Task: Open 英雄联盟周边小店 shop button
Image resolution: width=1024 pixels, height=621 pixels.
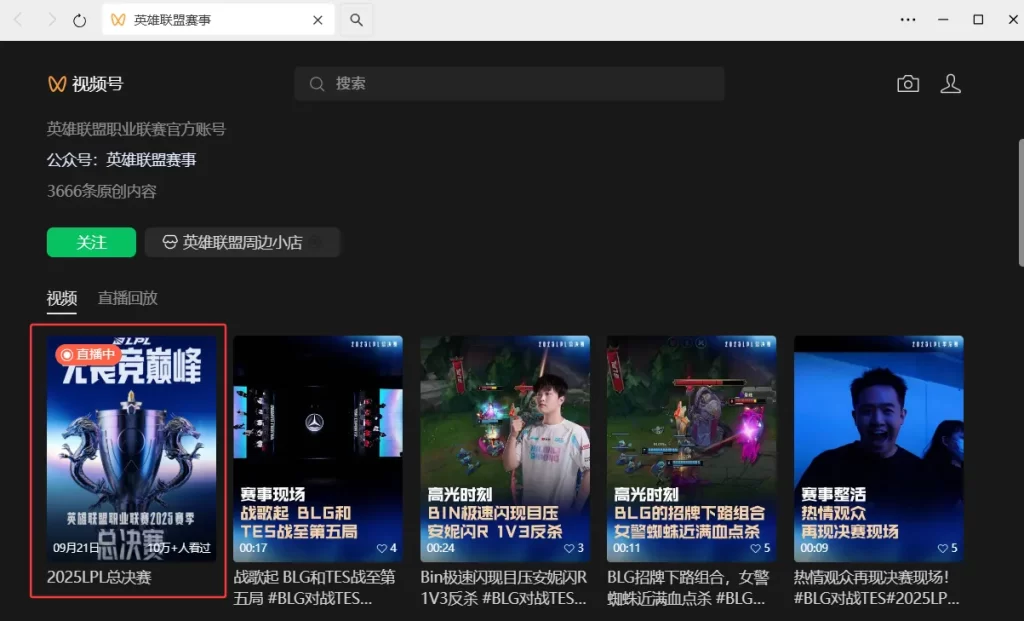Action: coord(242,242)
